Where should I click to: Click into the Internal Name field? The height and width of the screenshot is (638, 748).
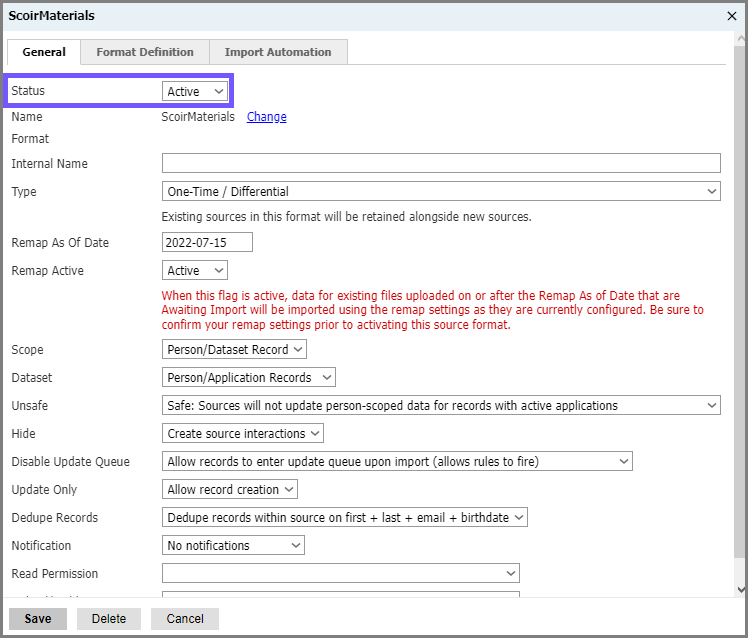pyautogui.click(x=441, y=163)
